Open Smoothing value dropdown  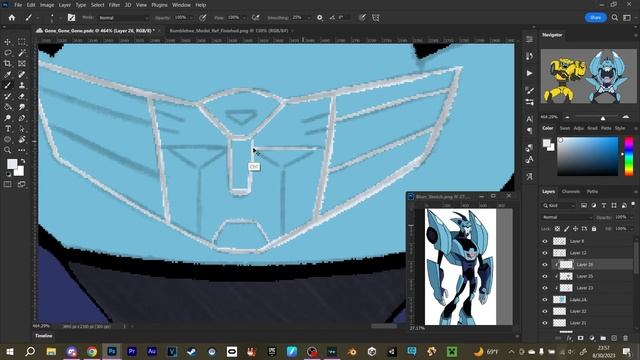[x=309, y=18]
